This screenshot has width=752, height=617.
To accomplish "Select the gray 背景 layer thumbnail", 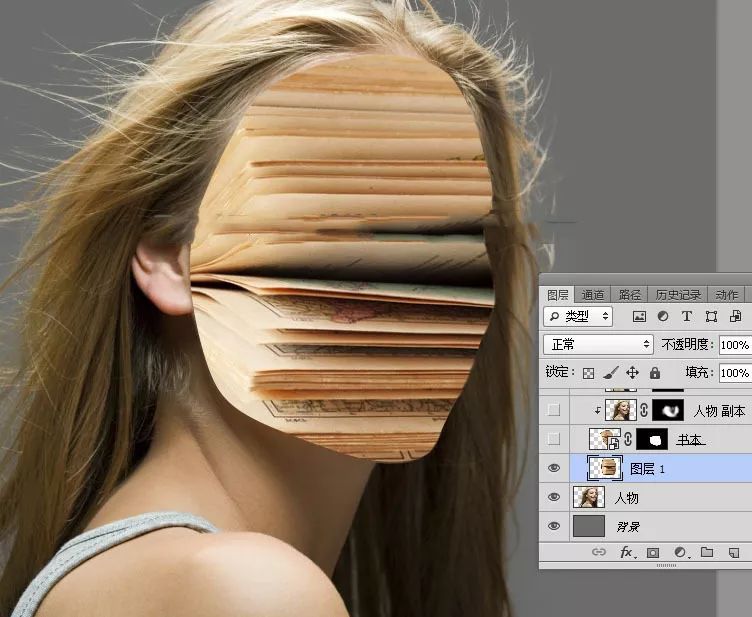I will click(x=589, y=526).
